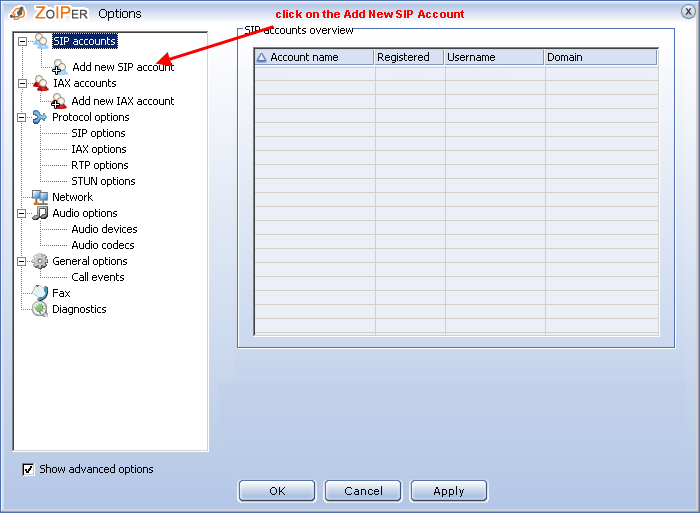Collapse the SIP accounts tree node

coord(22,41)
